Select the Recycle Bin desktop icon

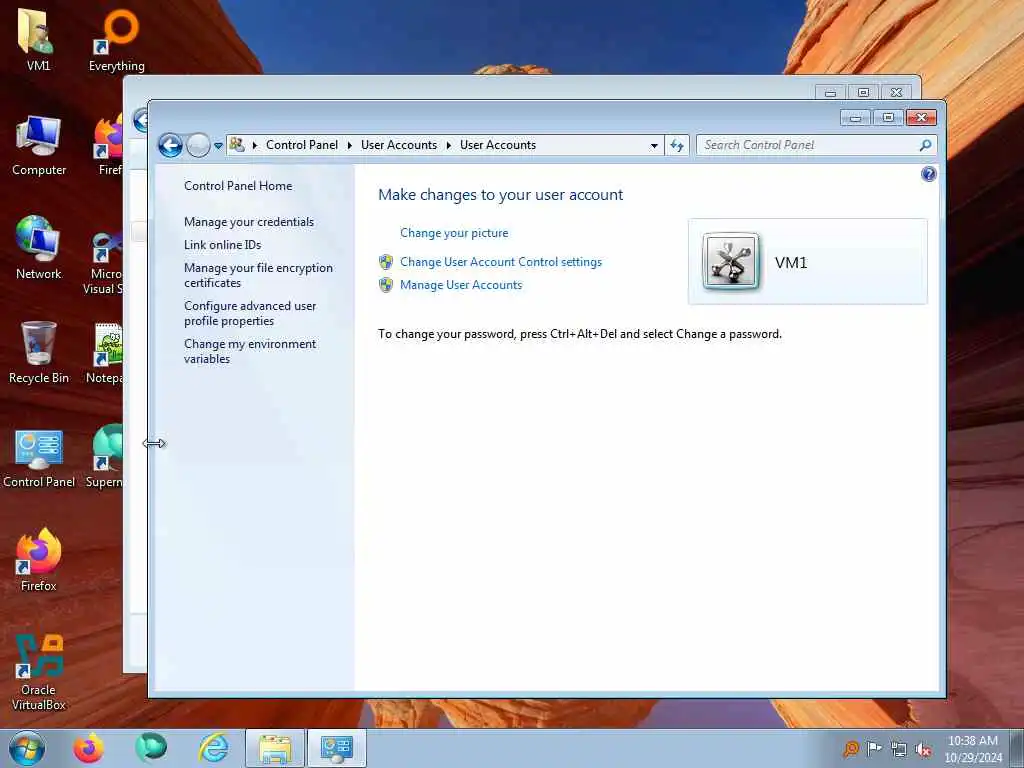tap(39, 353)
